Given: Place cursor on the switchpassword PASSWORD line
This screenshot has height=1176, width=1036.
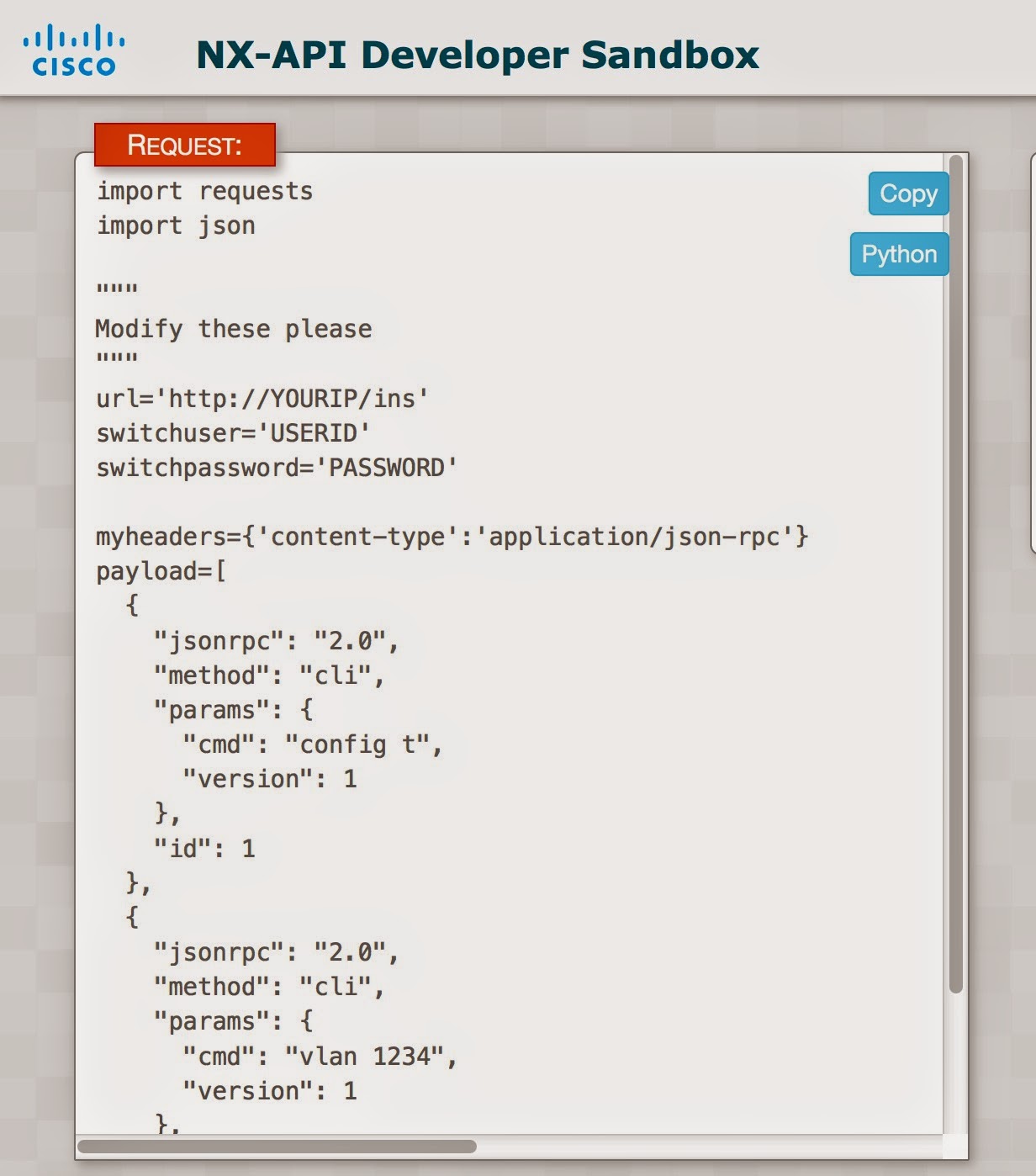Looking at the screenshot, I should (x=277, y=468).
